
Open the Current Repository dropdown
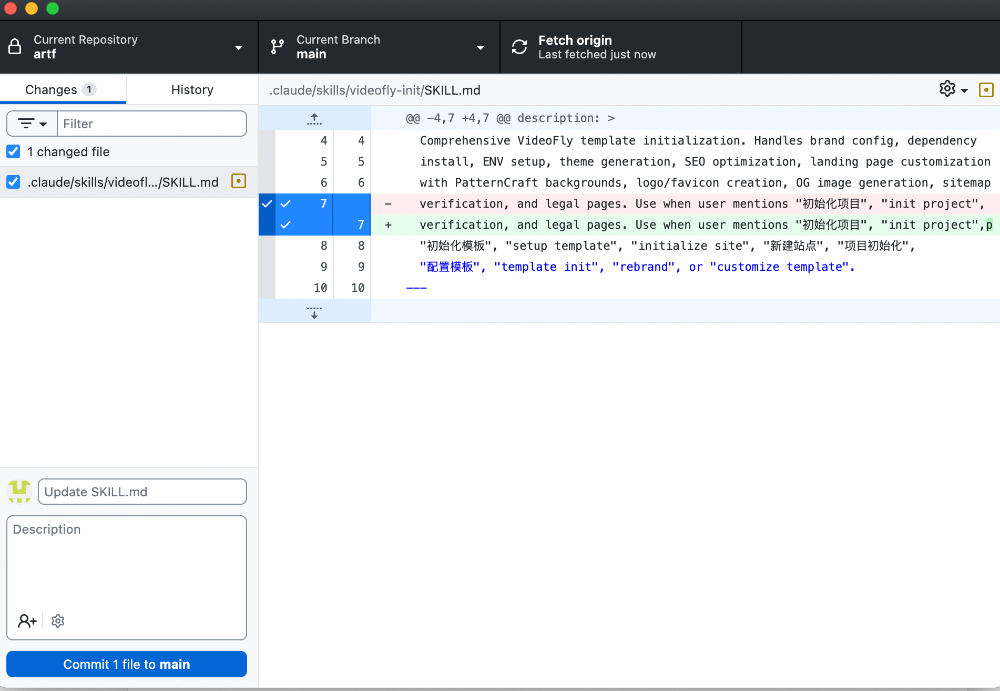click(x=129, y=47)
